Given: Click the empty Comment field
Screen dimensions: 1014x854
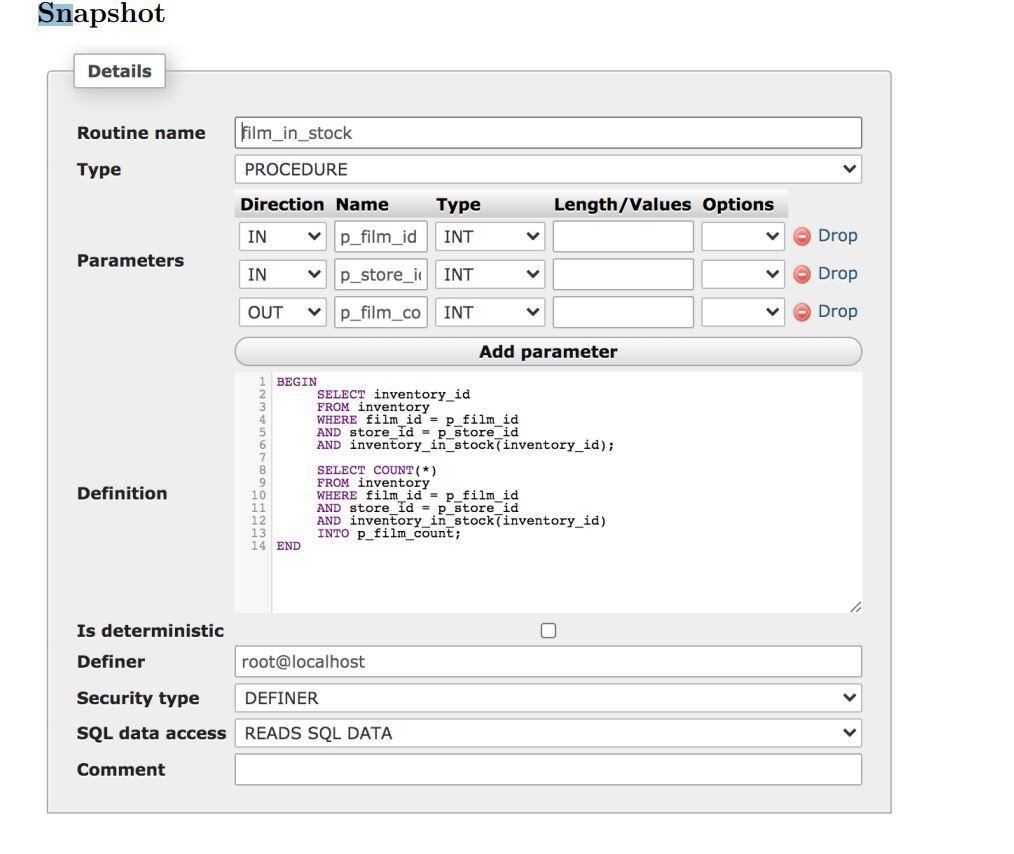Looking at the screenshot, I should (548, 770).
